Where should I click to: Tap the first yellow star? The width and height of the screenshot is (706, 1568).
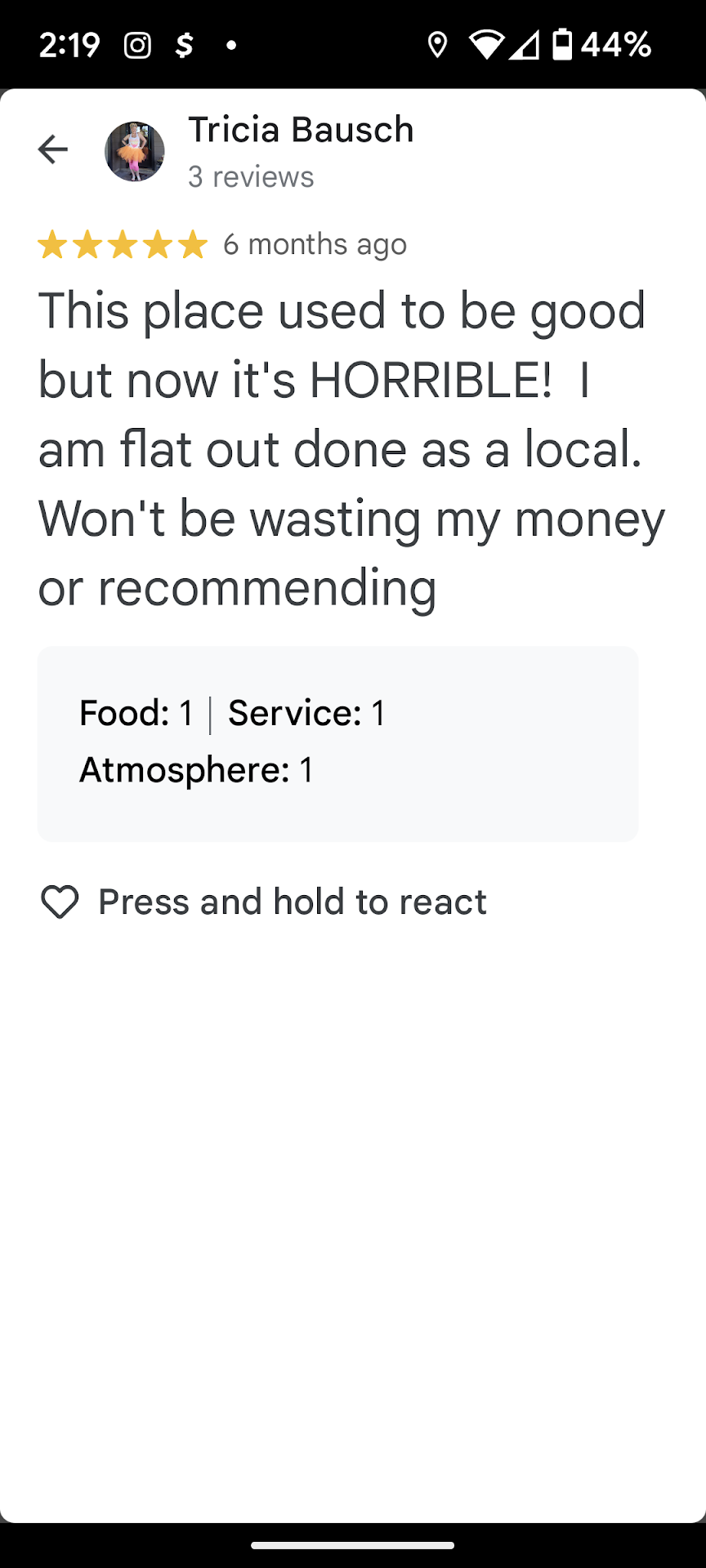52,244
